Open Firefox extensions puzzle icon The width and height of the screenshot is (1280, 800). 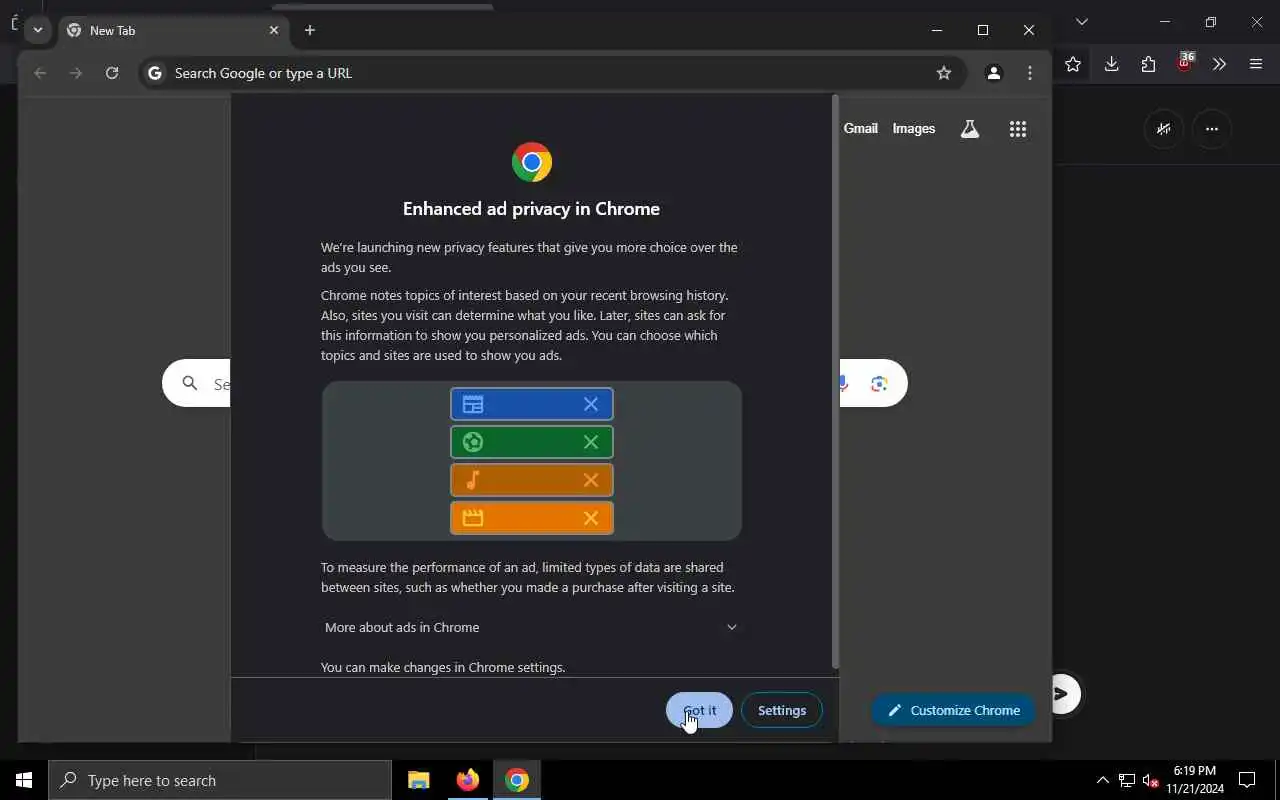tap(1148, 64)
